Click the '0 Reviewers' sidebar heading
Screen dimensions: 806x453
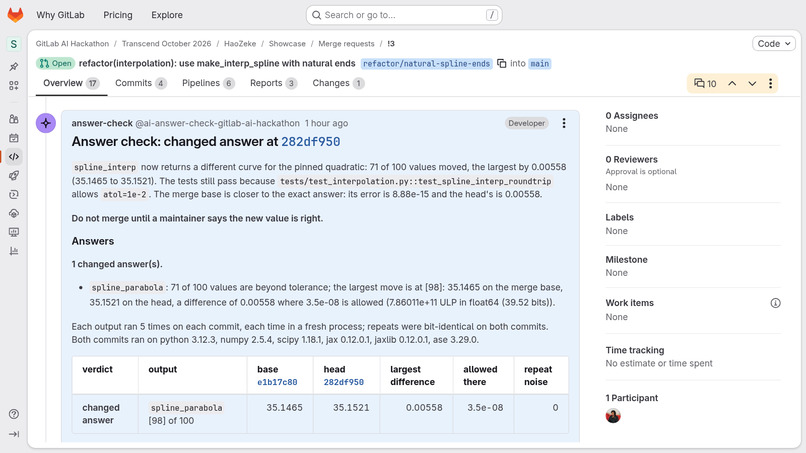pos(631,159)
